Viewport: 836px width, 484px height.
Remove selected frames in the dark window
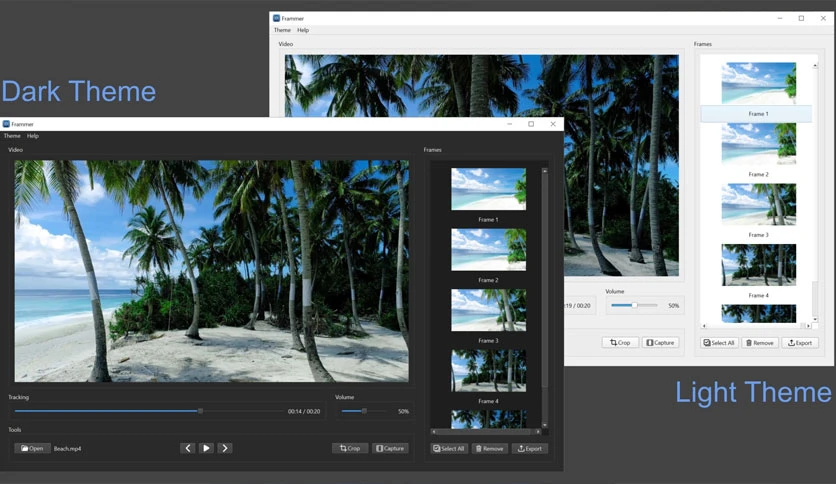click(489, 448)
